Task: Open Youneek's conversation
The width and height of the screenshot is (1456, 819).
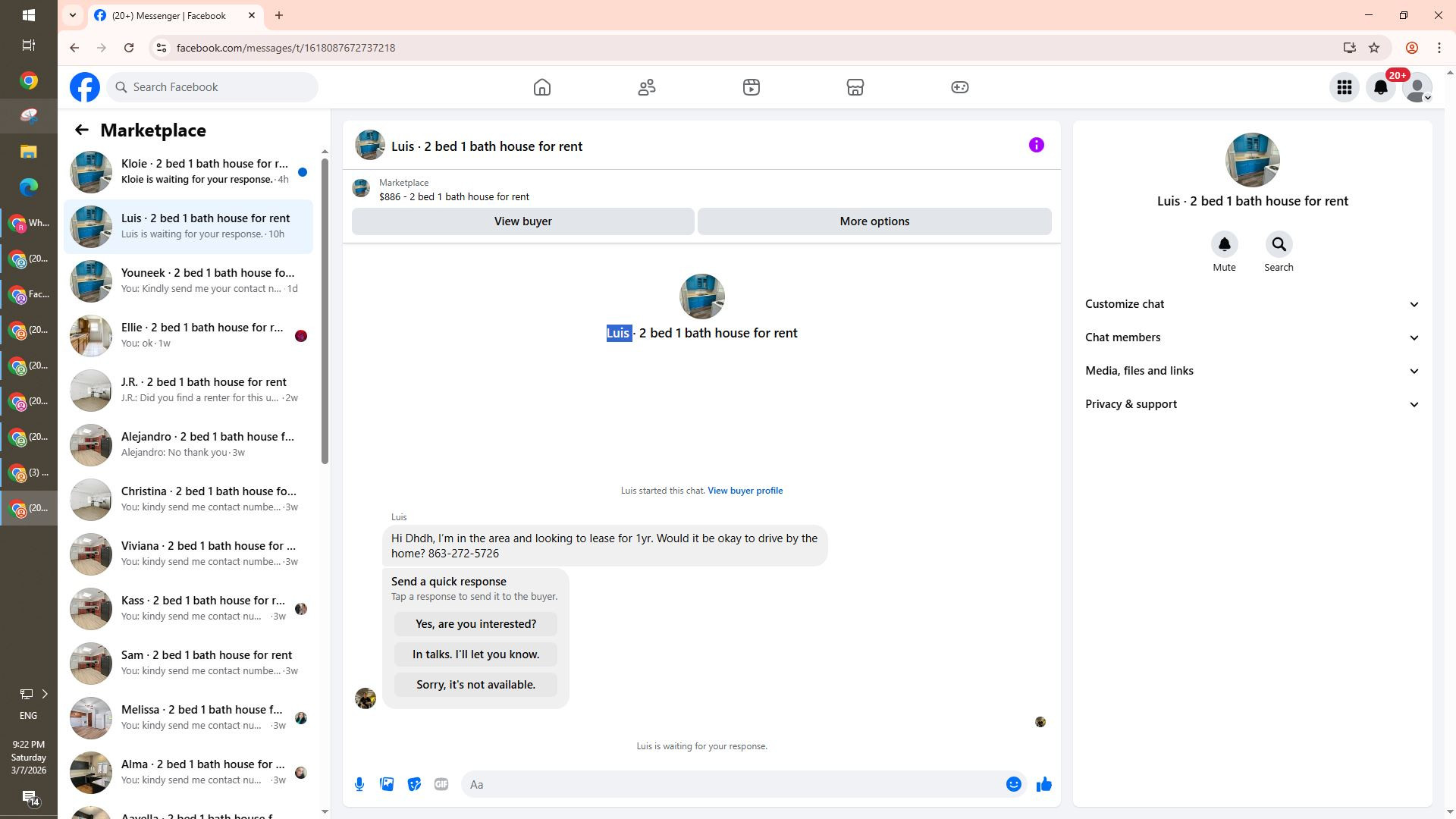Action: coord(188,281)
